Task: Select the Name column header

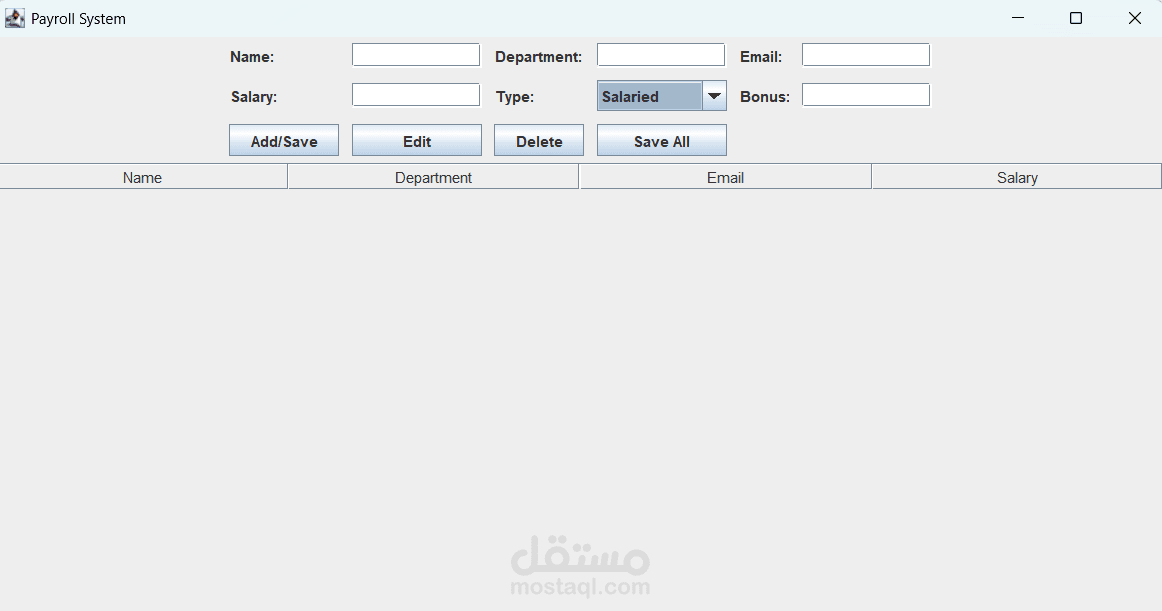Action: click(x=143, y=177)
